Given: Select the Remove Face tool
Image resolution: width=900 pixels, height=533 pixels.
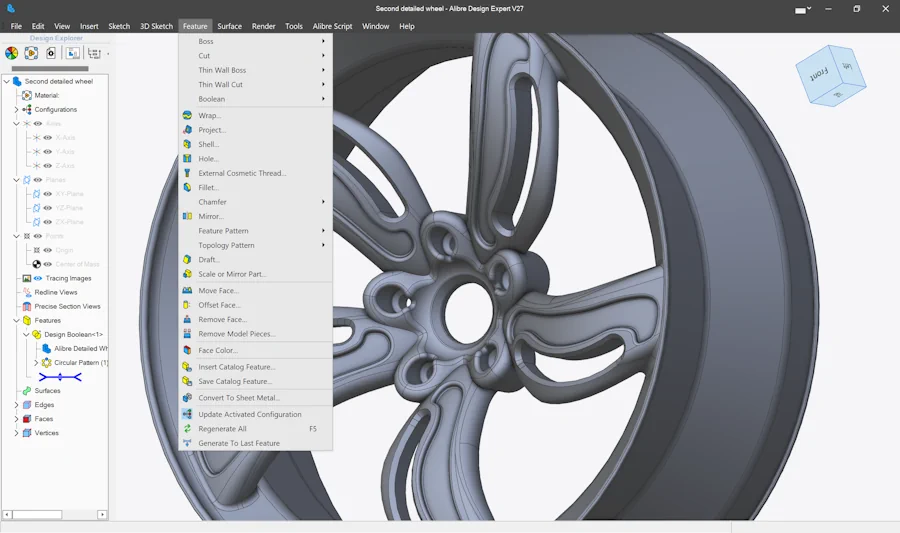Looking at the screenshot, I should click(255, 319).
